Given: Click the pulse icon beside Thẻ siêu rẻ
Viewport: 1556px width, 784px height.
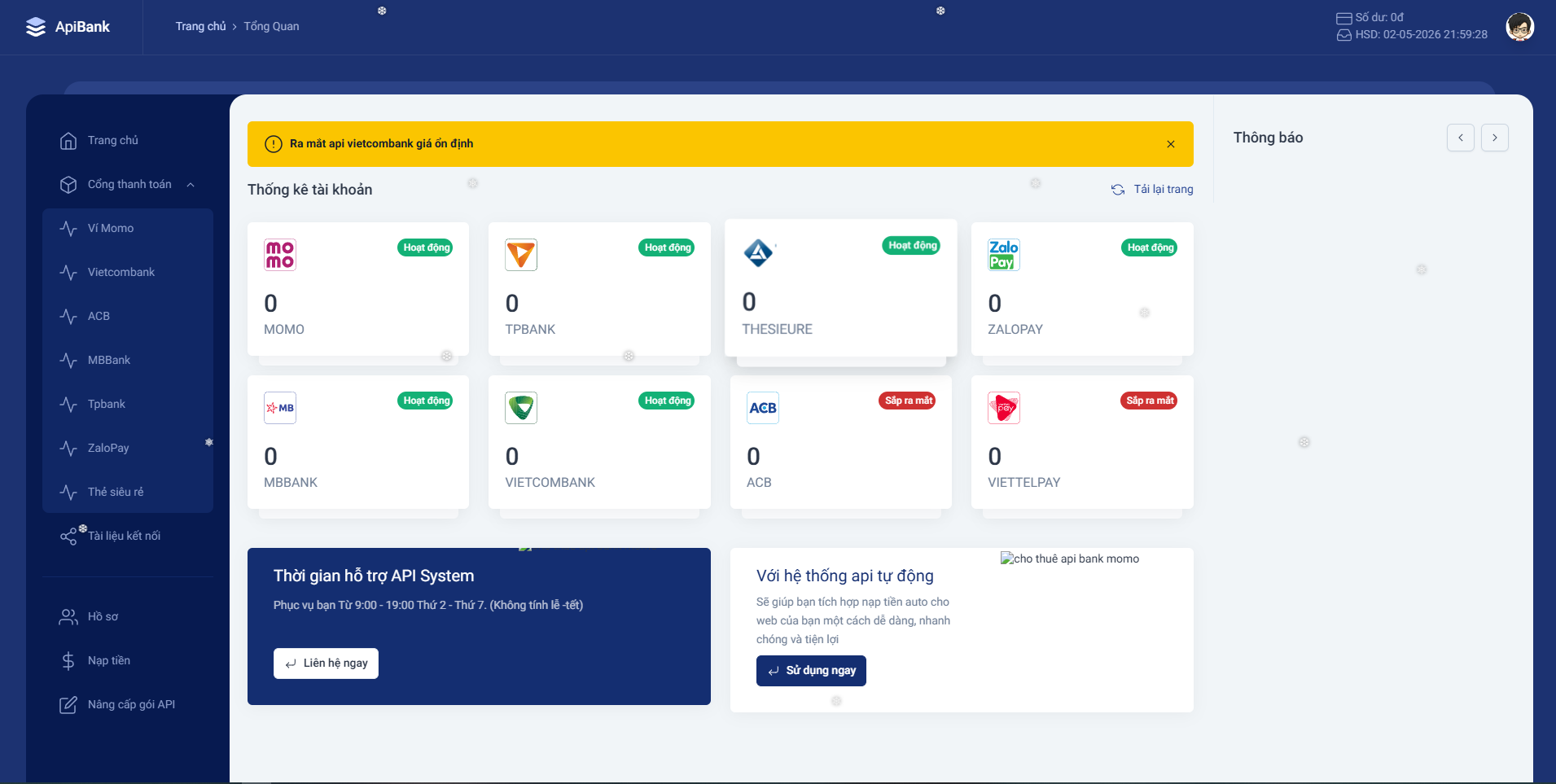Looking at the screenshot, I should pyautogui.click(x=68, y=493).
